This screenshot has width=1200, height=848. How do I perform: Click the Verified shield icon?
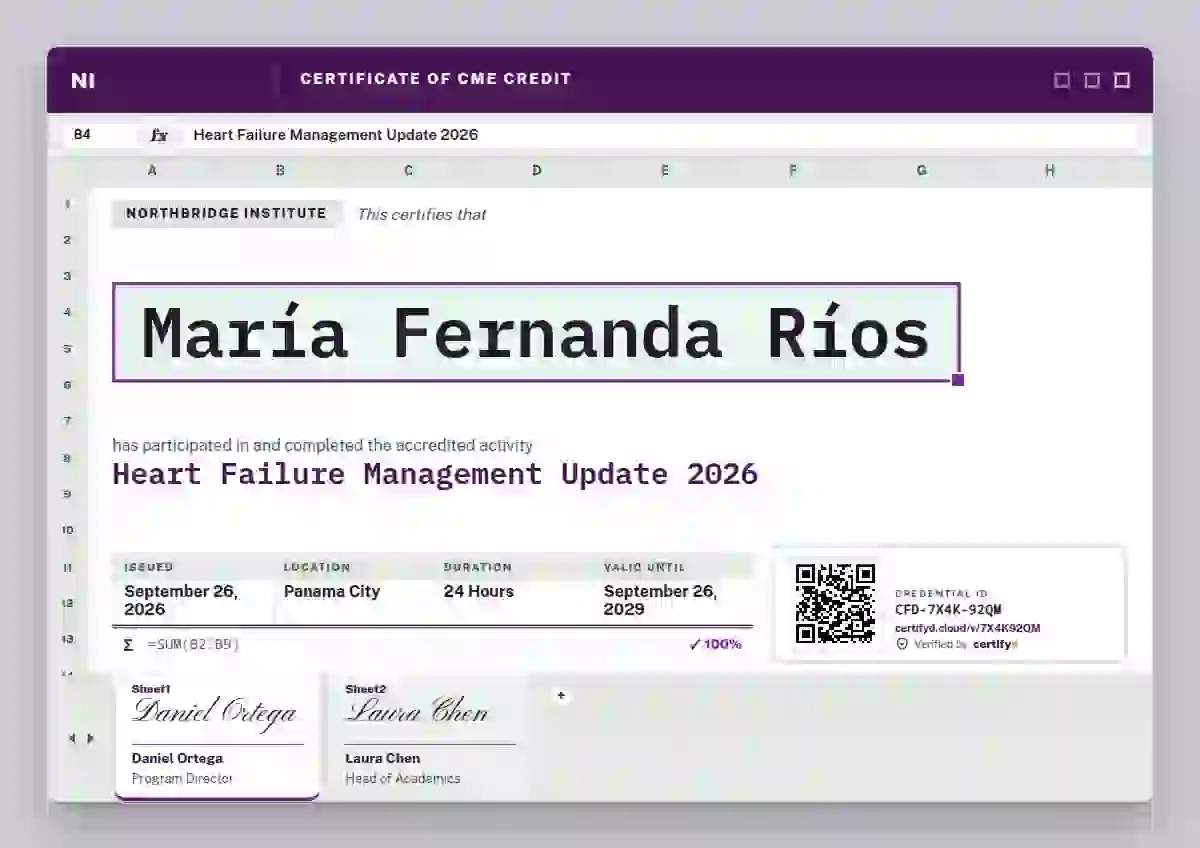click(x=902, y=645)
